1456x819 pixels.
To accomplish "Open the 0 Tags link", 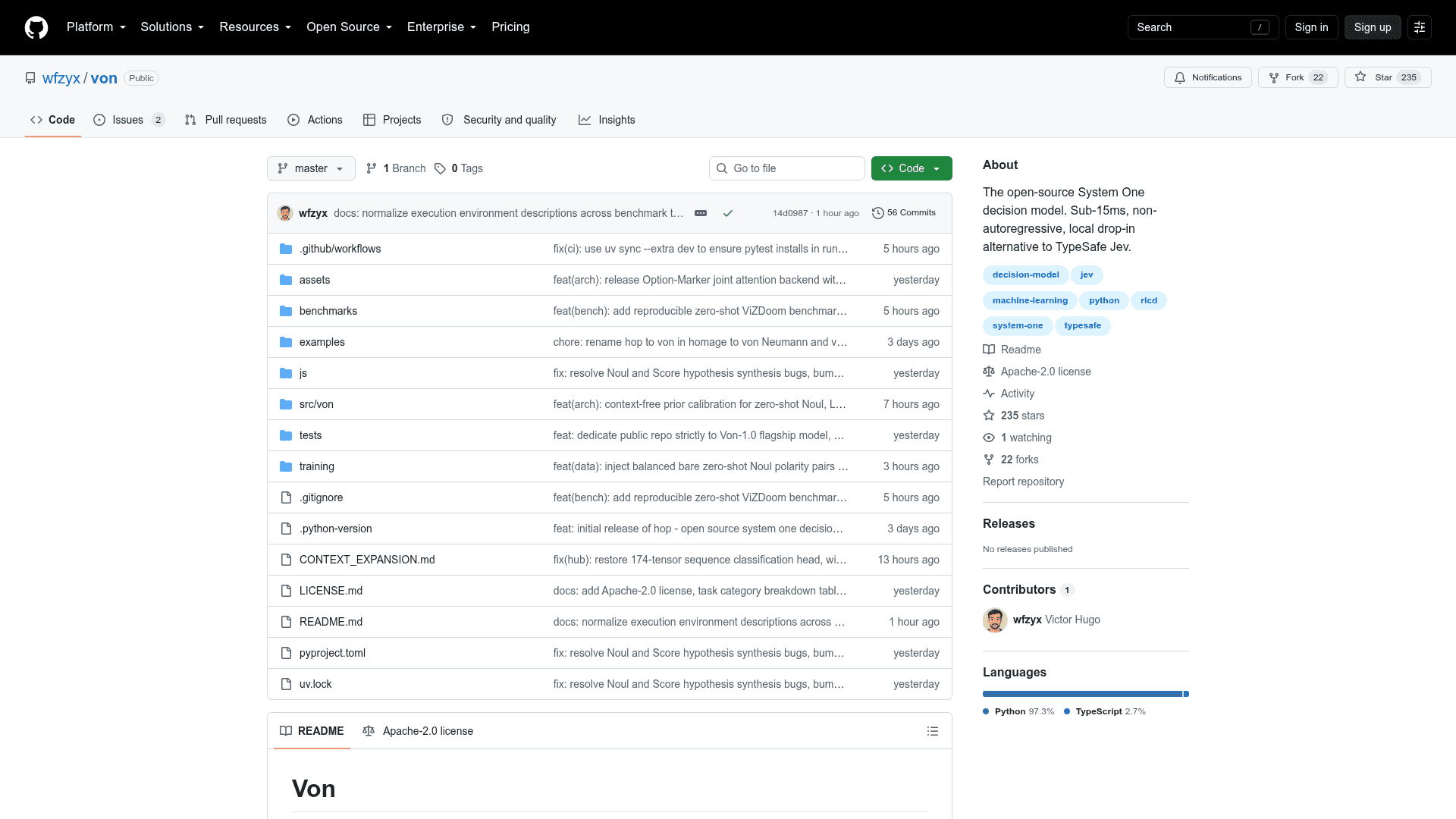I will tap(459, 168).
